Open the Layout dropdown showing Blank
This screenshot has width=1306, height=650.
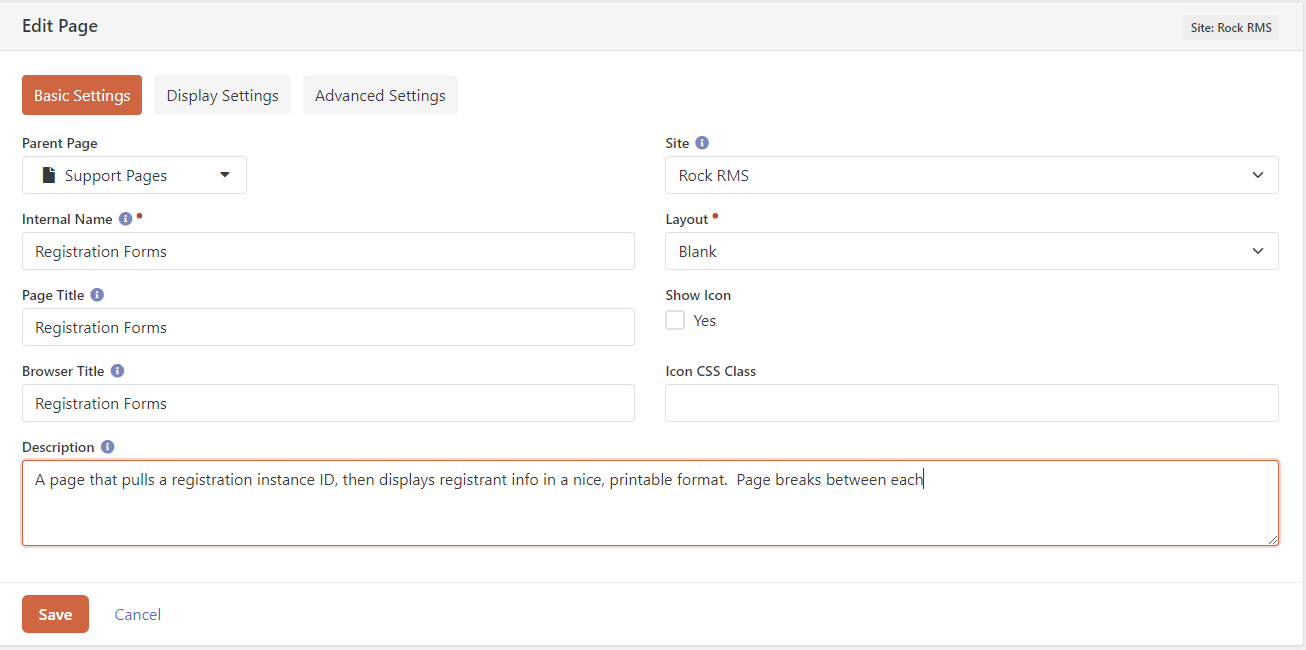pos(971,251)
